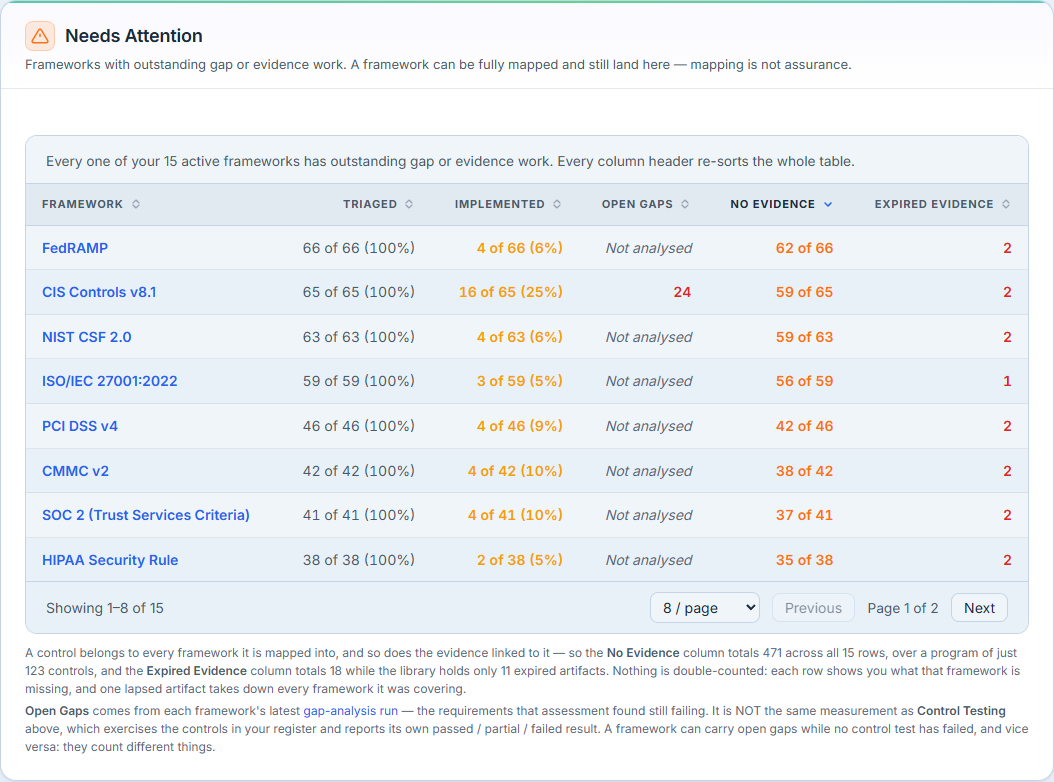Open SOC 2 (Trust Services Criteria) framework
1054x782 pixels.
coord(146,515)
